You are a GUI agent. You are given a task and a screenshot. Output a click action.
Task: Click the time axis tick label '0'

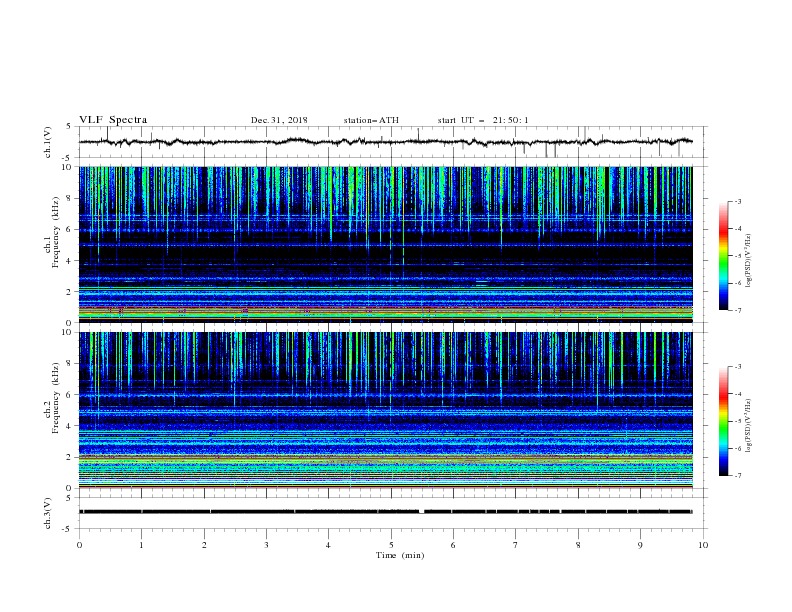[79, 545]
